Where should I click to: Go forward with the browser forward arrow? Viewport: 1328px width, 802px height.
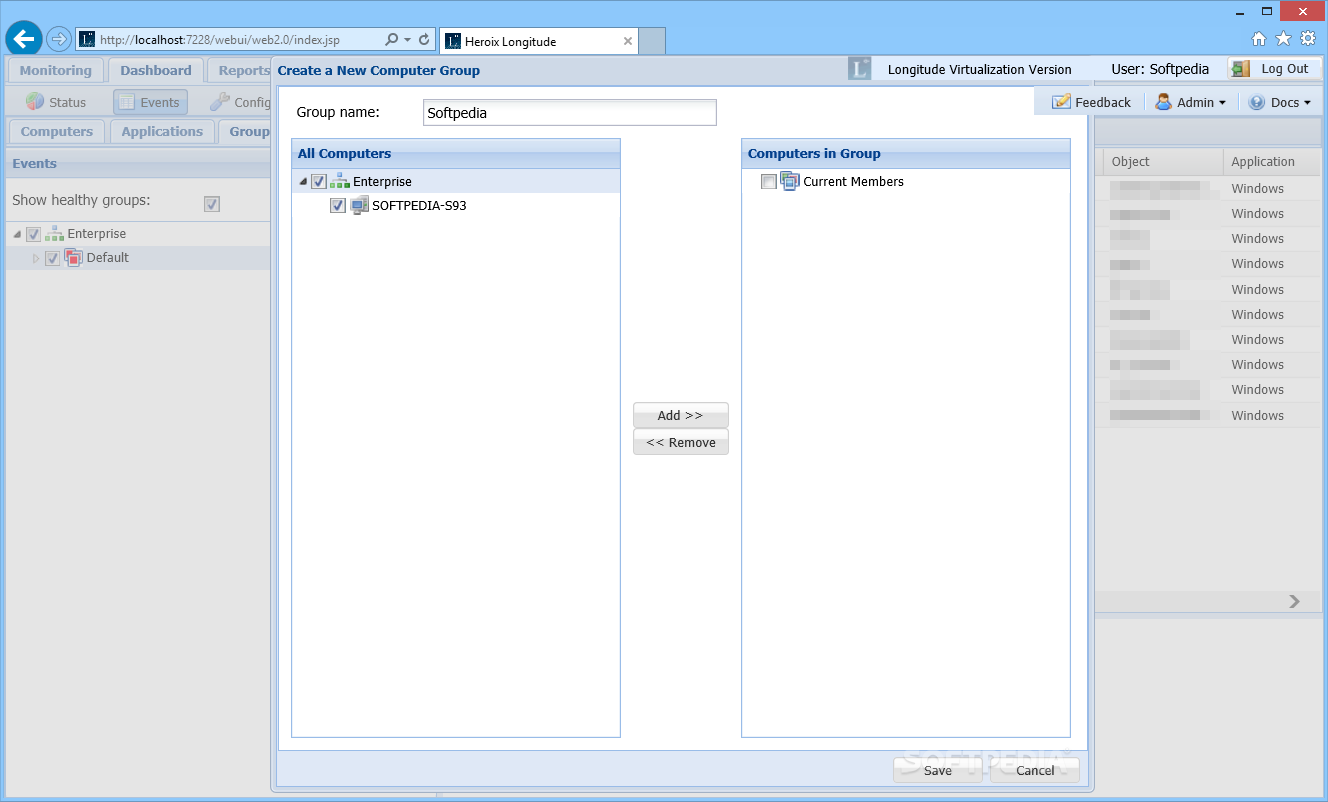pos(59,40)
